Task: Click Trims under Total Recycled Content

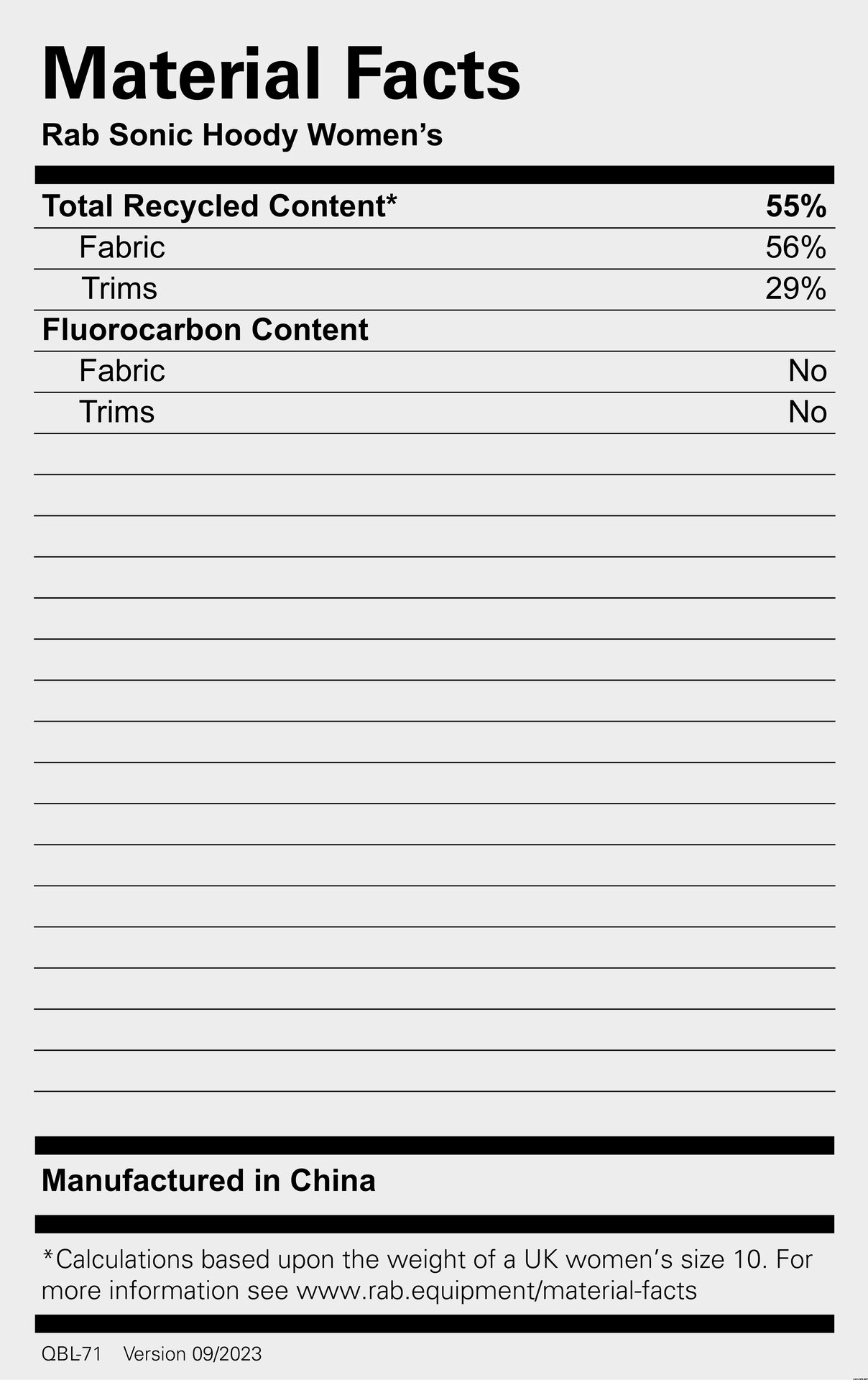Action: [119, 289]
